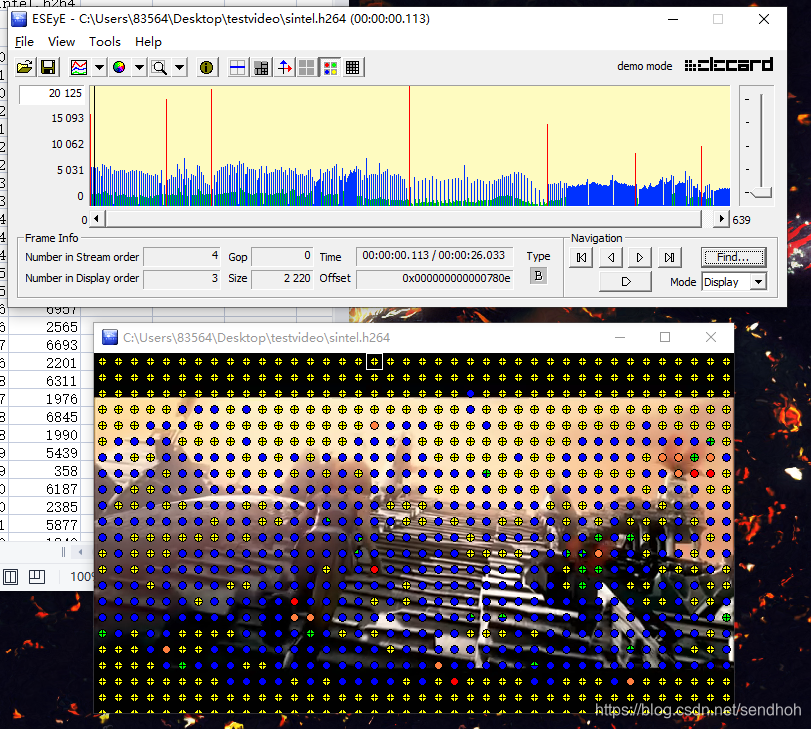Screen dimensions: 811x729
Task: Click the right arrow of frame scrollbar
Action: point(721,219)
